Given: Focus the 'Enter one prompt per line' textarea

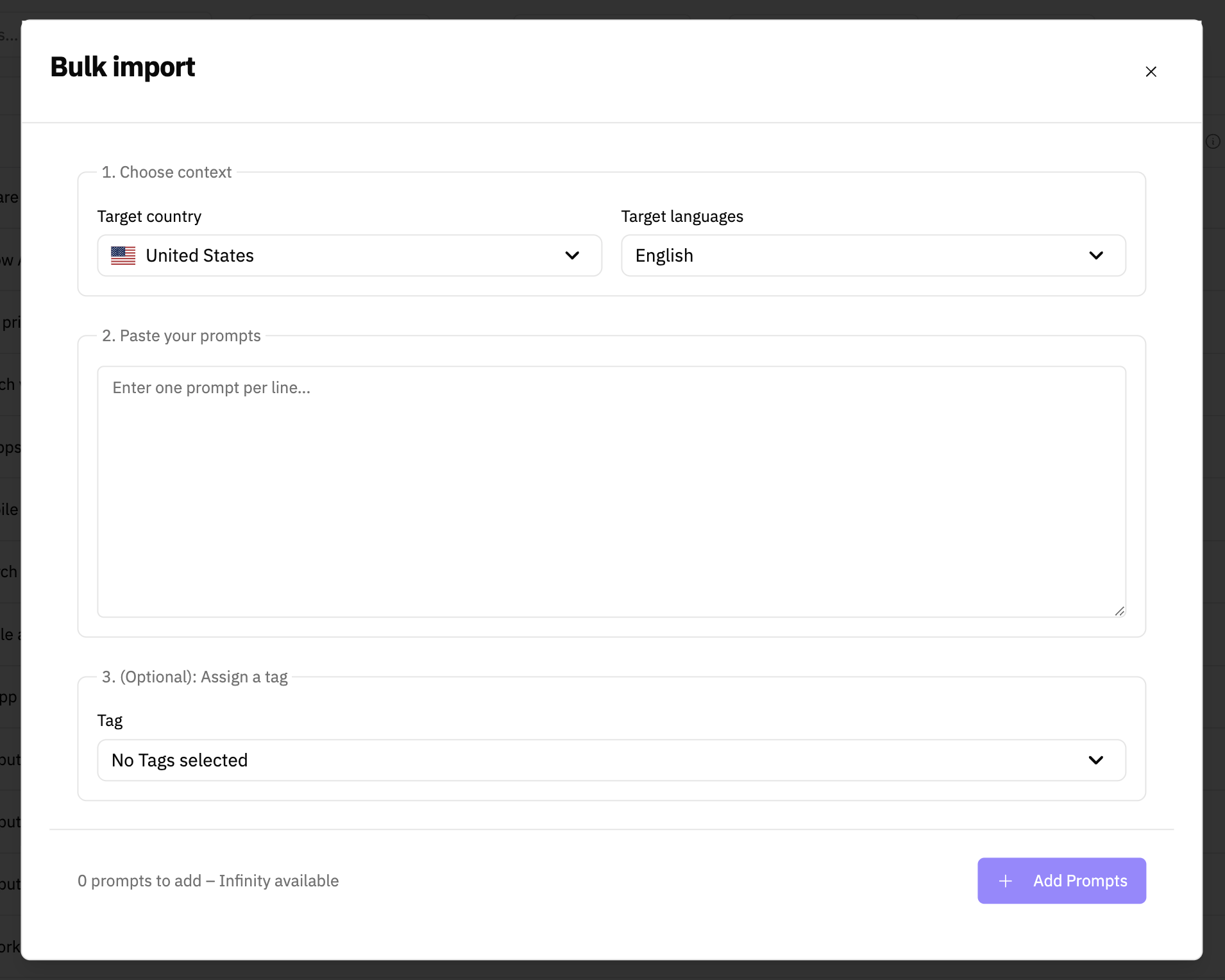Looking at the screenshot, I should [611, 491].
